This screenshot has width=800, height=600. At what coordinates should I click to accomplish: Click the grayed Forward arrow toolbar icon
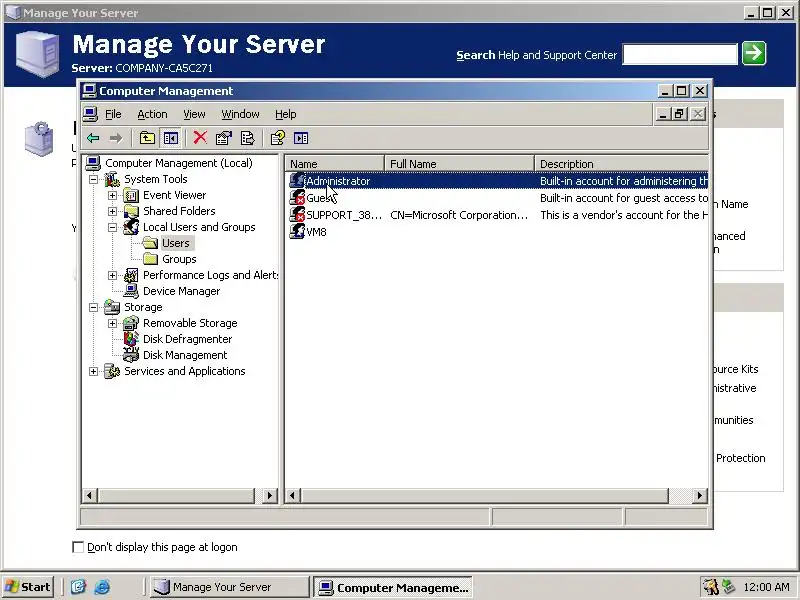tap(116, 138)
